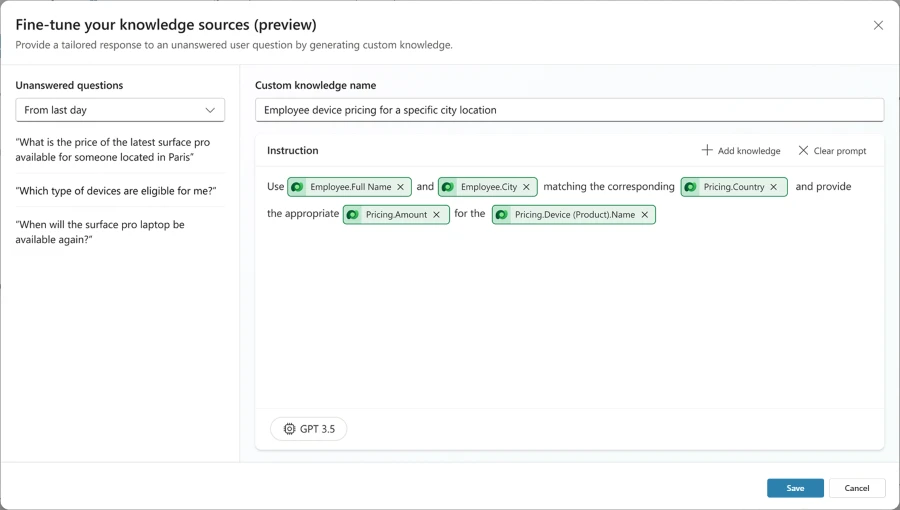Click the X icon for Clear prompt
Image resolution: width=900 pixels, height=510 pixels.
(803, 151)
